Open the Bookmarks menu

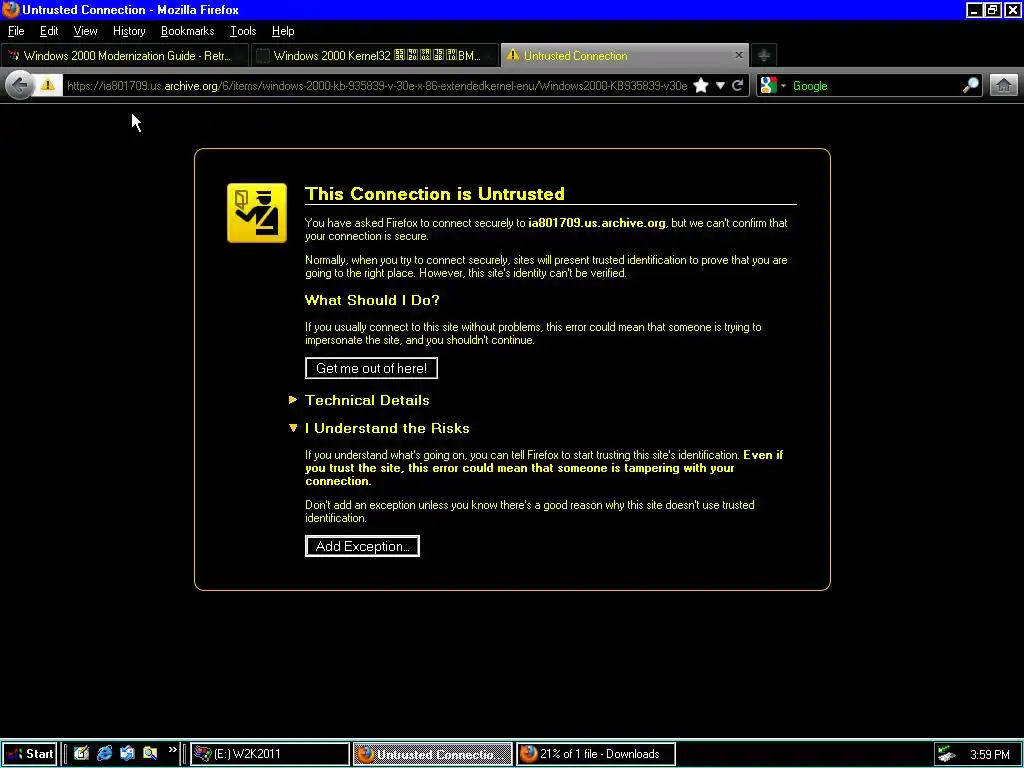click(187, 31)
